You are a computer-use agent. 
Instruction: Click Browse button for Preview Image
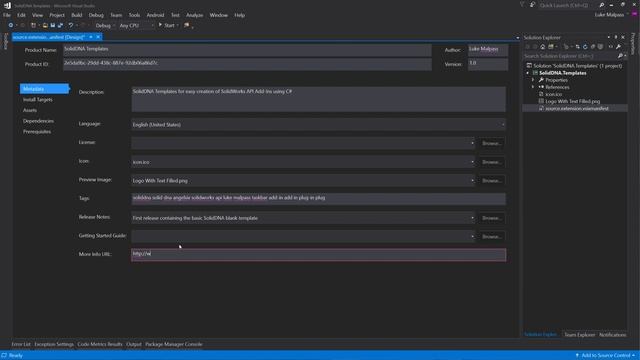point(491,180)
